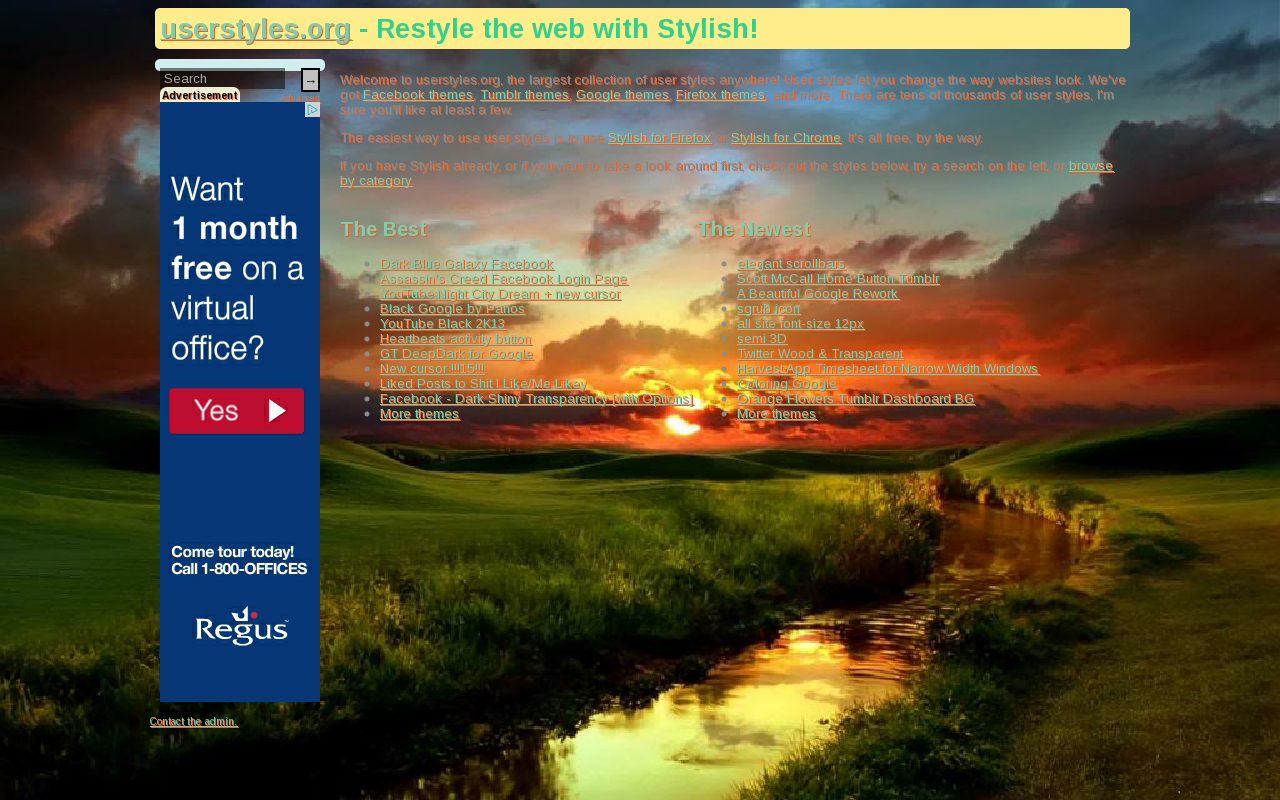Click 'The Newest' heading text
The width and height of the screenshot is (1280, 800).
(x=753, y=229)
